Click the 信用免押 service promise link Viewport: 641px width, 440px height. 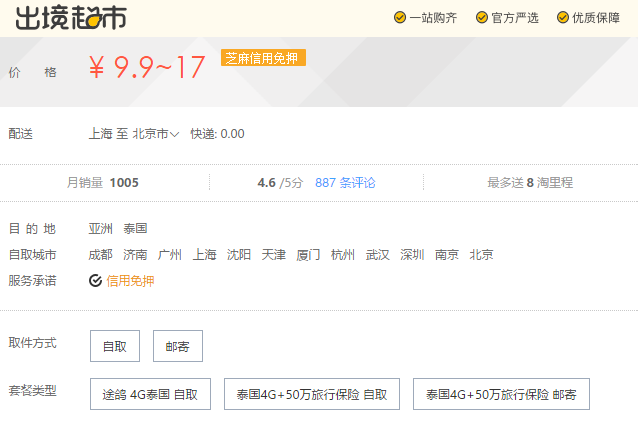pos(130,281)
